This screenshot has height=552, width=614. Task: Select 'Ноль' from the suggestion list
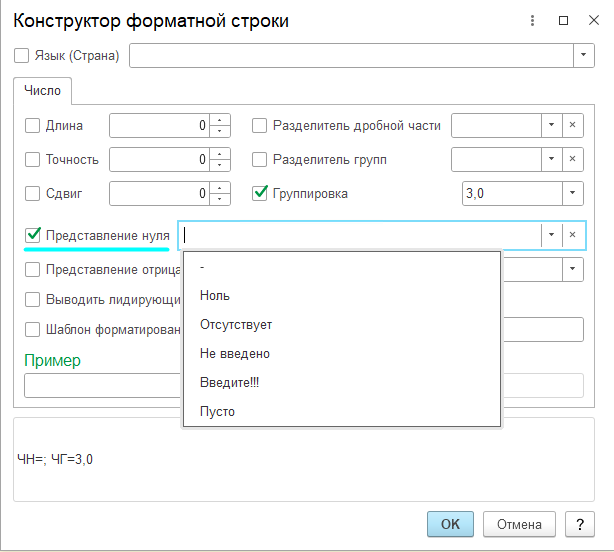coord(215,296)
